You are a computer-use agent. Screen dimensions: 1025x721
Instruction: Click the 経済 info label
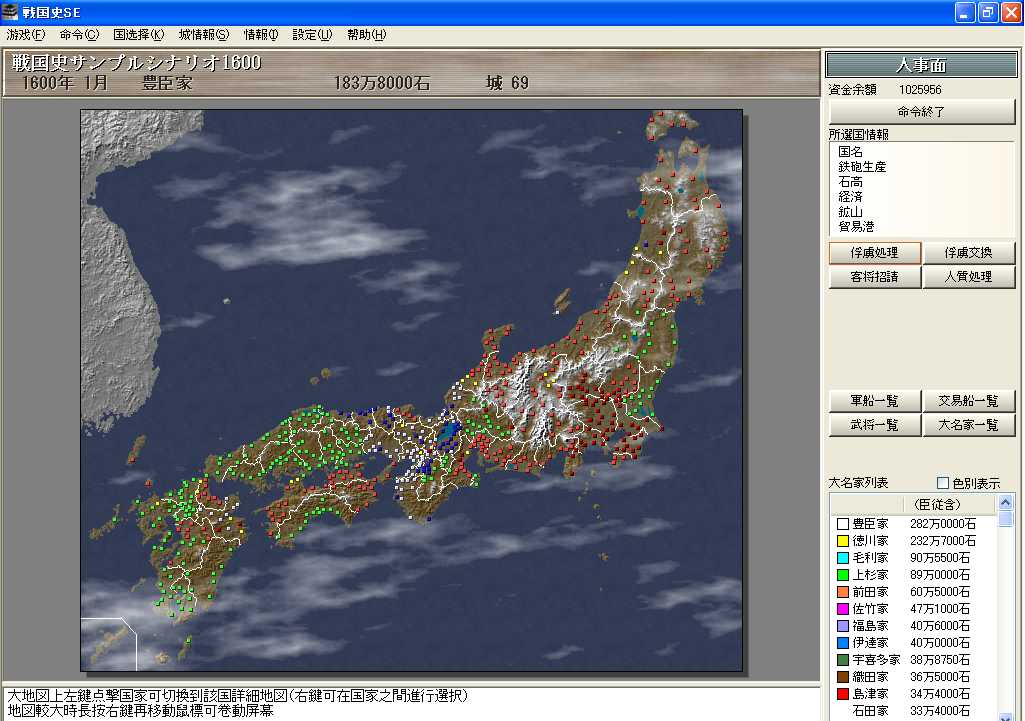(850, 197)
